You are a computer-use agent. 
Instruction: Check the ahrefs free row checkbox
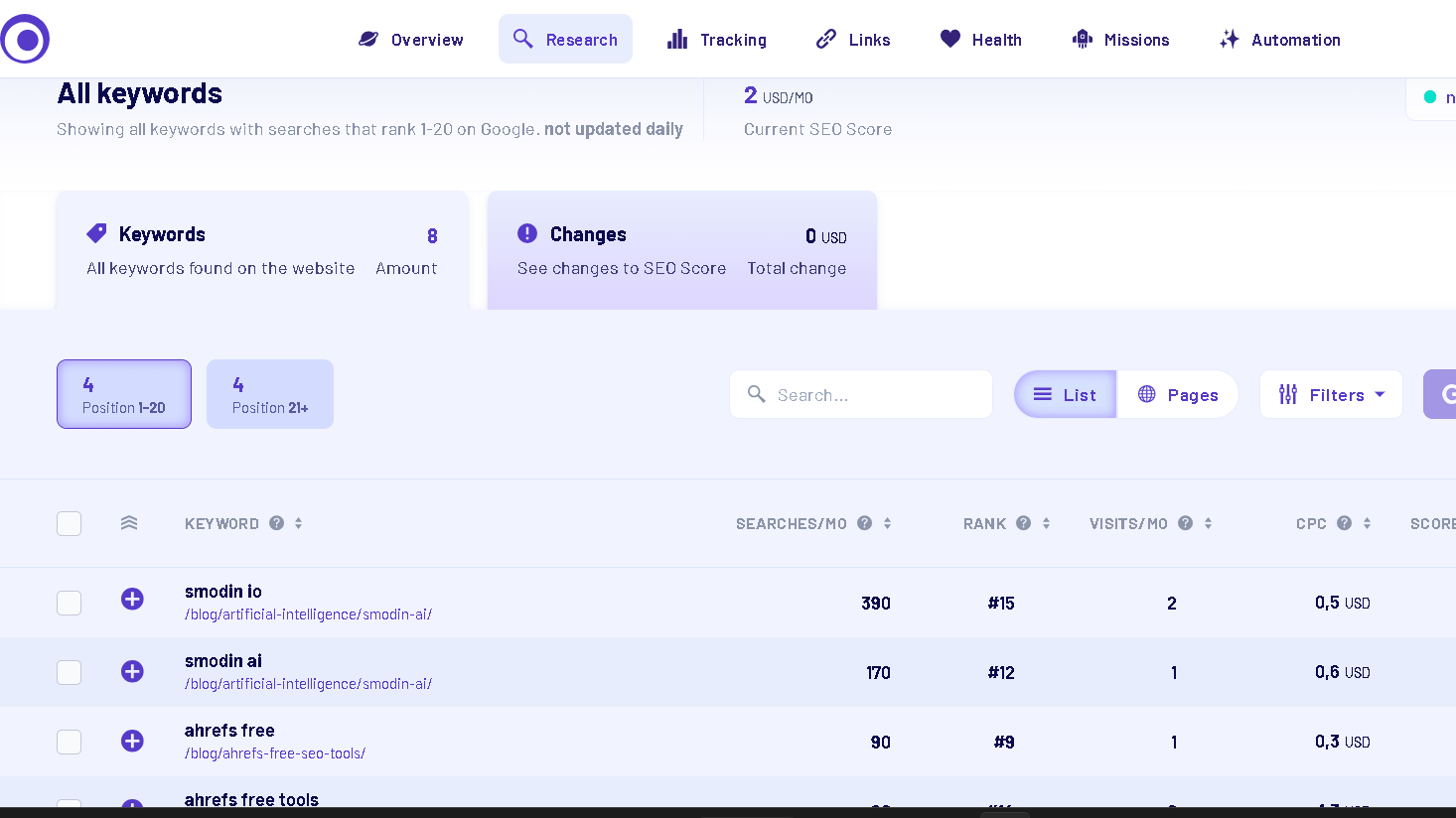tap(70, 742)
